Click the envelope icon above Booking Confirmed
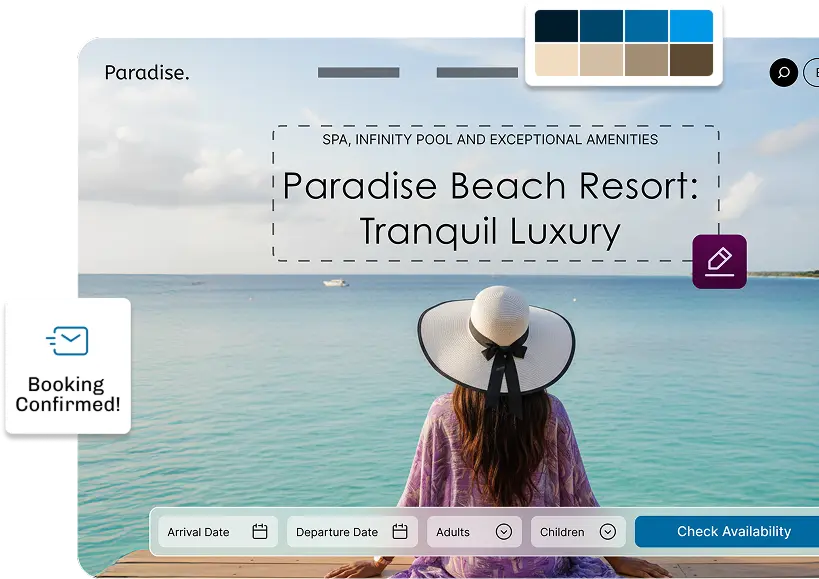819x579 pixels. click(x=68, y=341)
